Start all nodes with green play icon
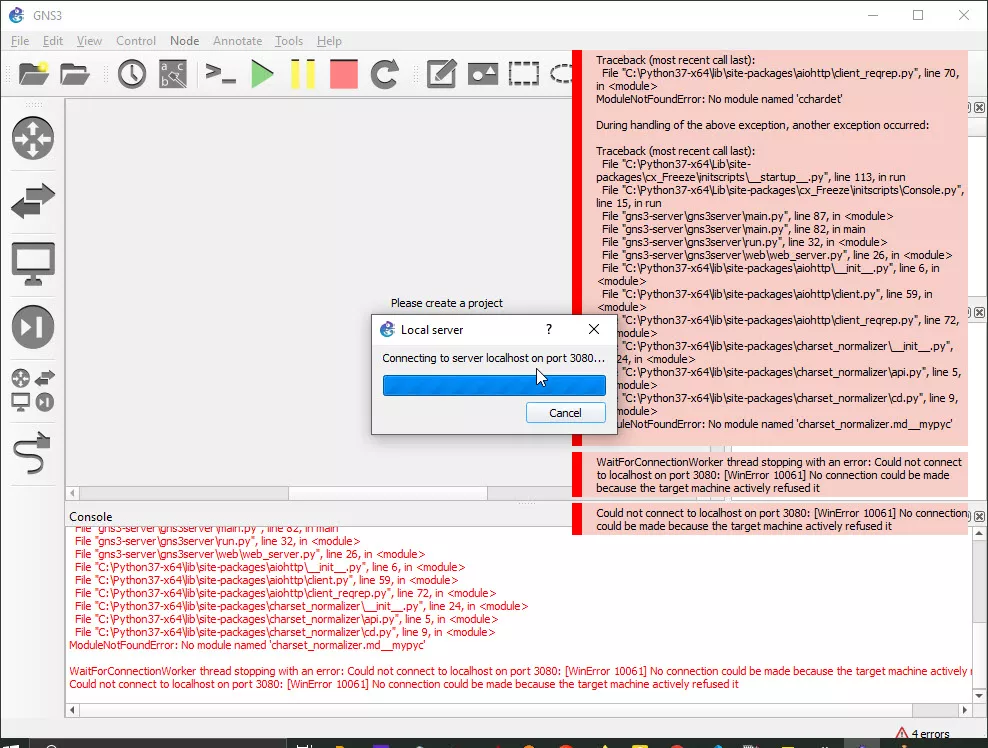The width and height of the screenshot is (988, 748). coord(262,74)
